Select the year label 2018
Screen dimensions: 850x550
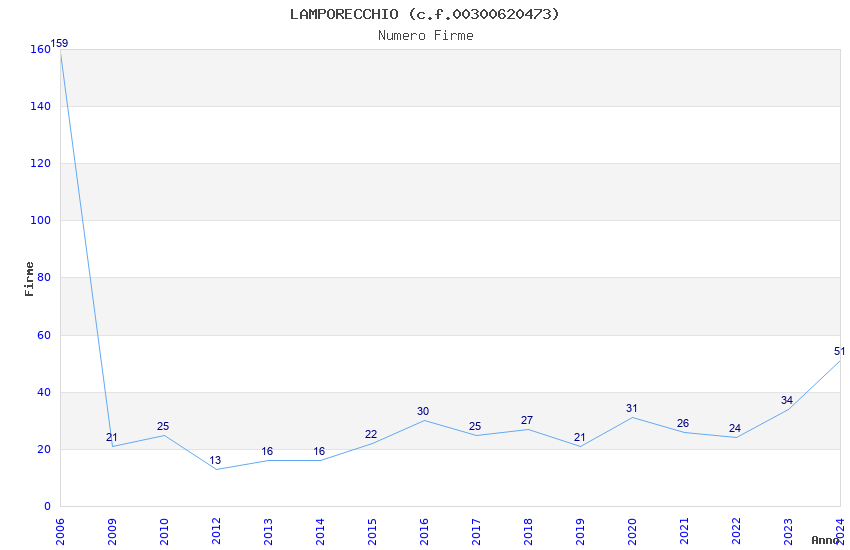click(x=529, y=532)
